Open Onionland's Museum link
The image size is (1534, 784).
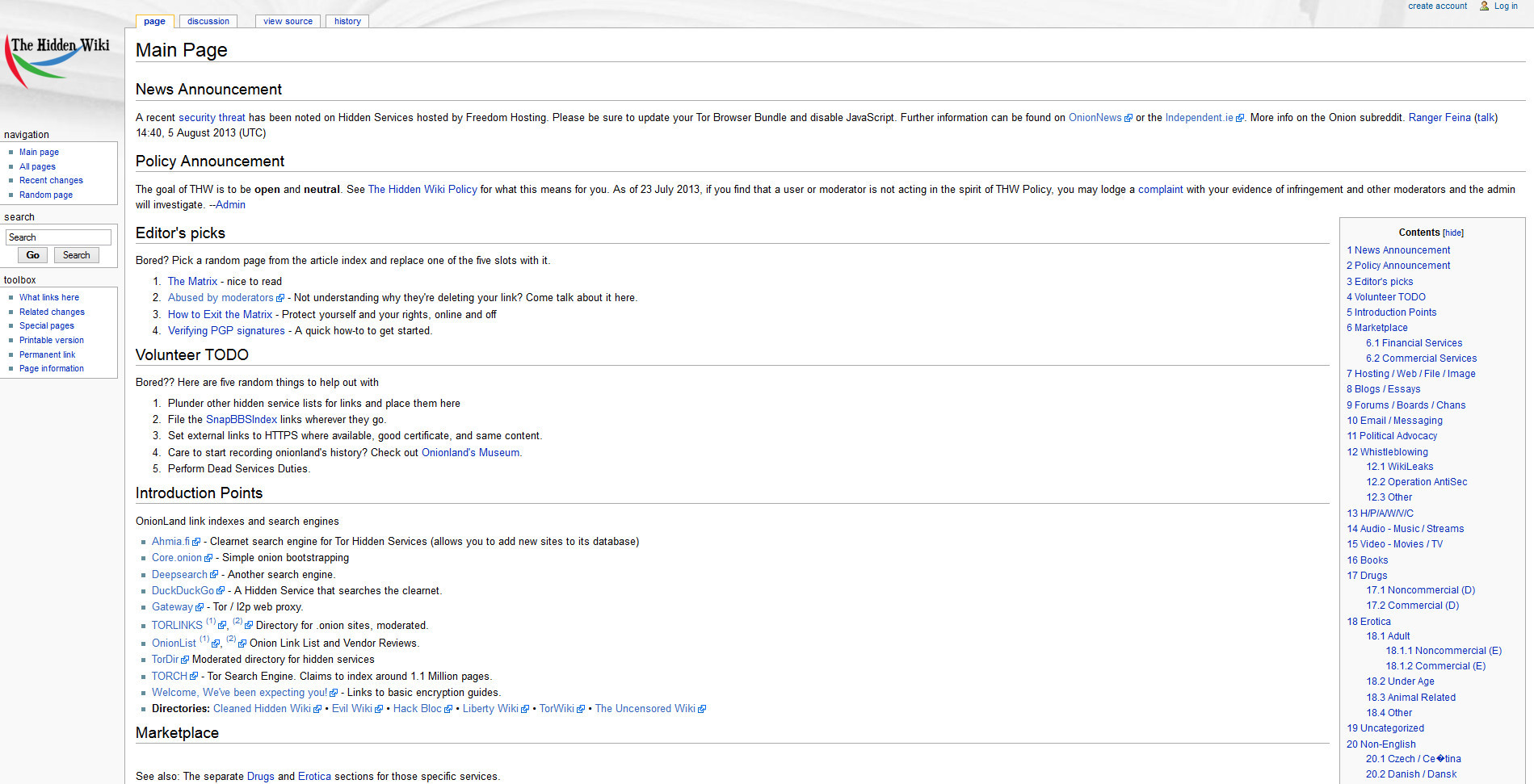point(470,452)
